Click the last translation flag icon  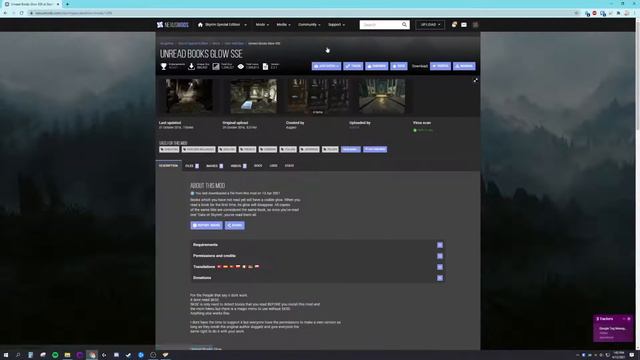tap(257, 267)
